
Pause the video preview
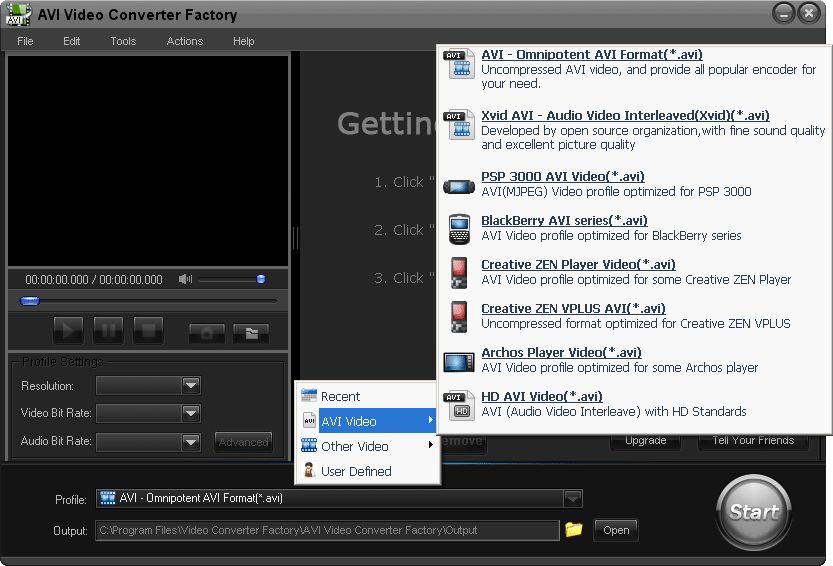(108, 331)
